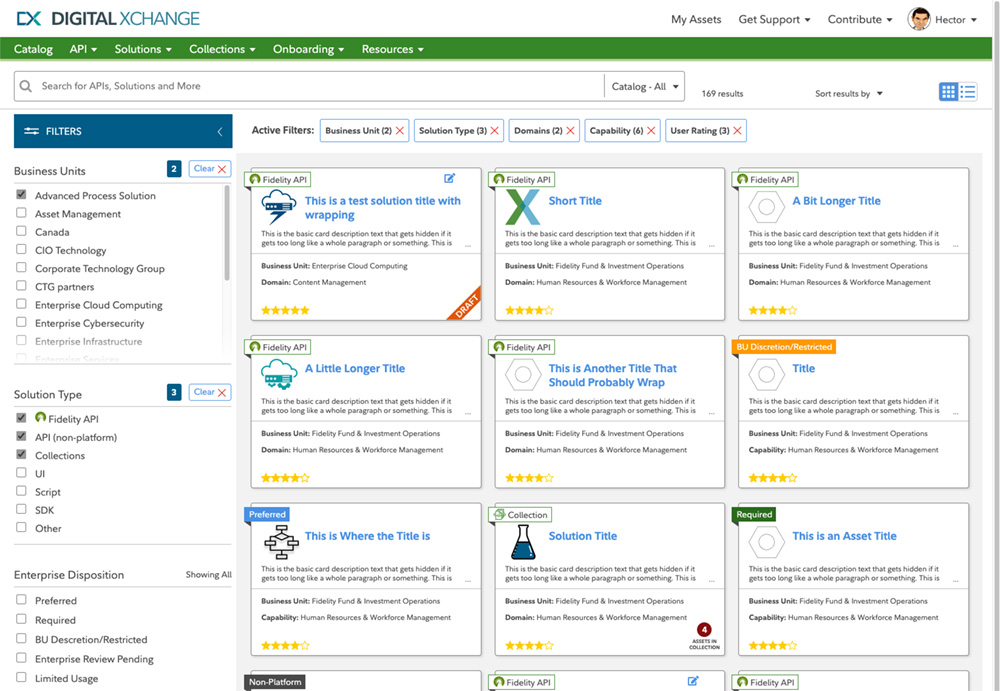The width and height of the screenshot is (1000, 691).
Task: Enable the Preferred disposition filter
Action: [23, 601]
